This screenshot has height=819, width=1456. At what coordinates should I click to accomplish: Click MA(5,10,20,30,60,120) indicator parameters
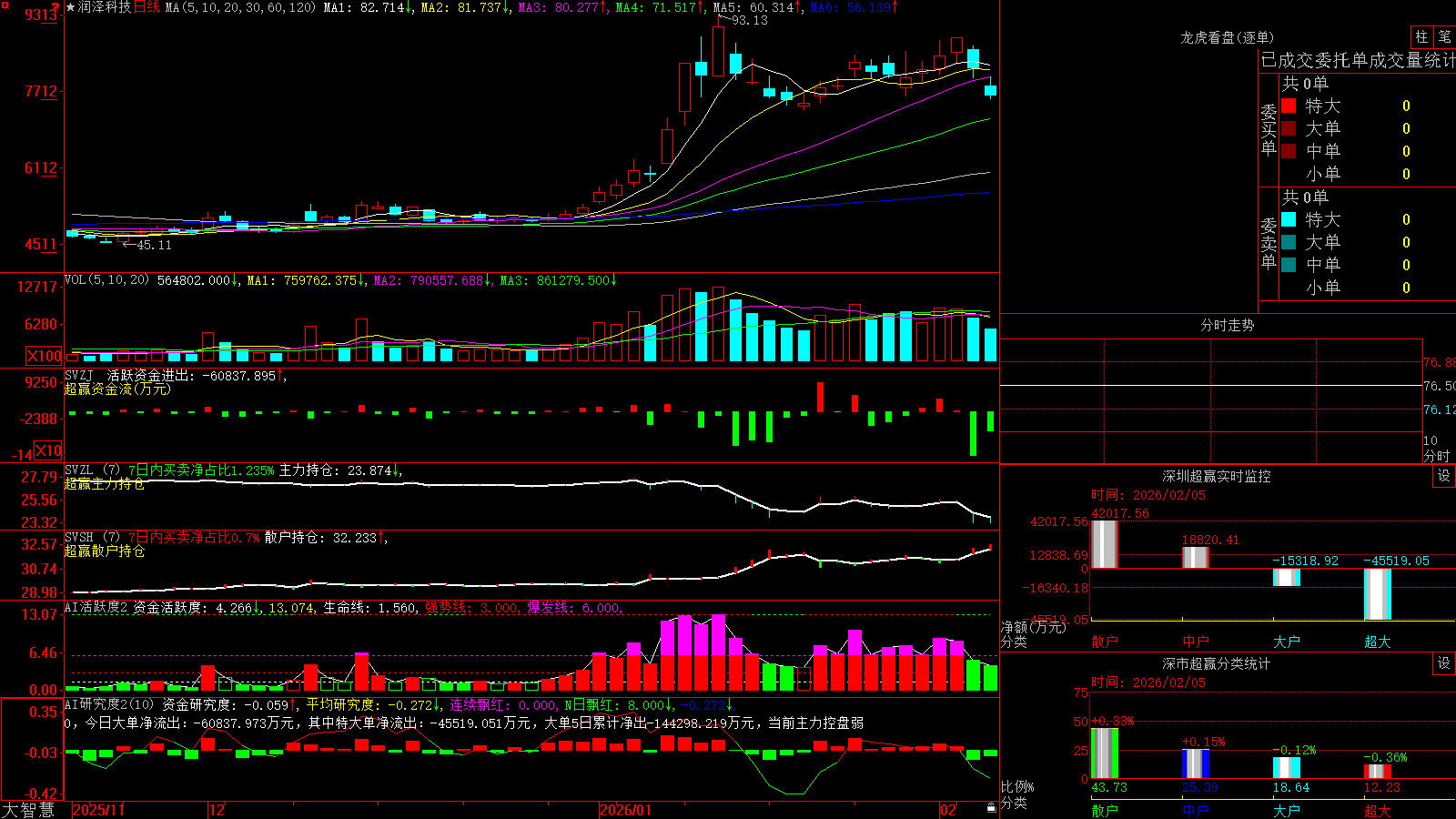point(240,7)
